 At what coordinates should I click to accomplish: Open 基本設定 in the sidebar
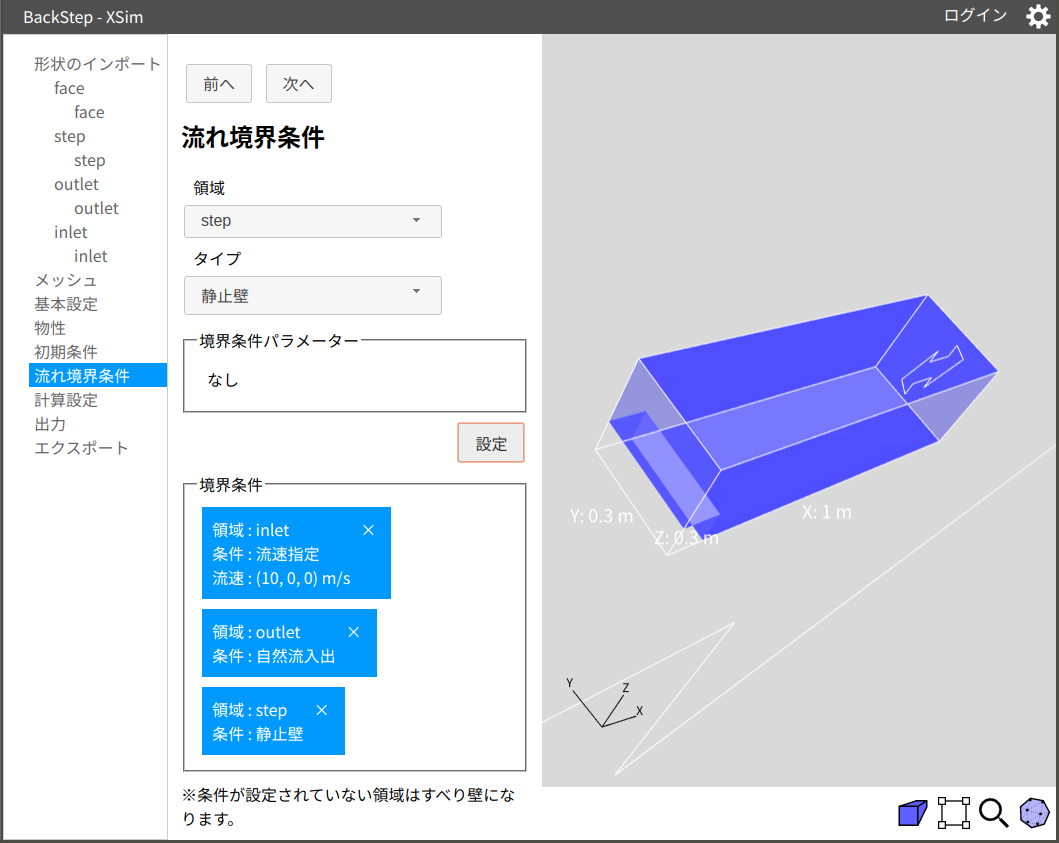[66, 304]
